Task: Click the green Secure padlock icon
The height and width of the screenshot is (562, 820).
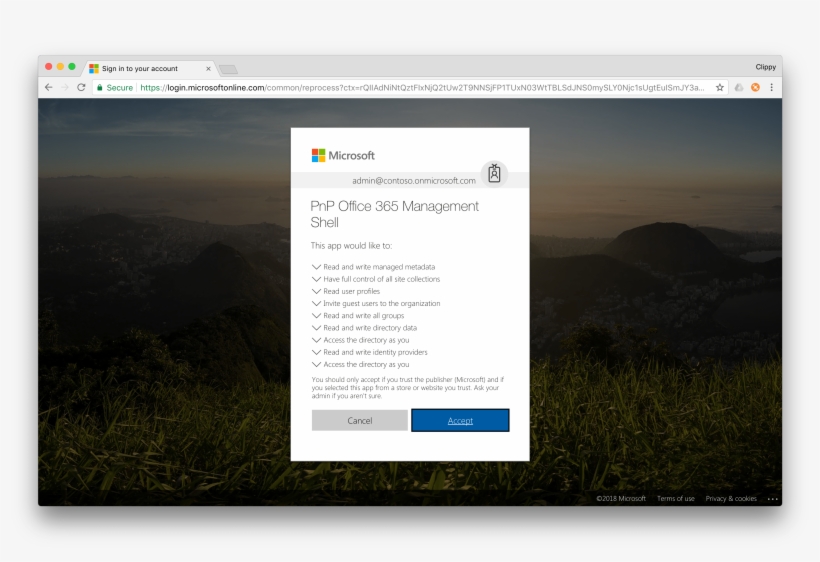Action: click(100, 87)
